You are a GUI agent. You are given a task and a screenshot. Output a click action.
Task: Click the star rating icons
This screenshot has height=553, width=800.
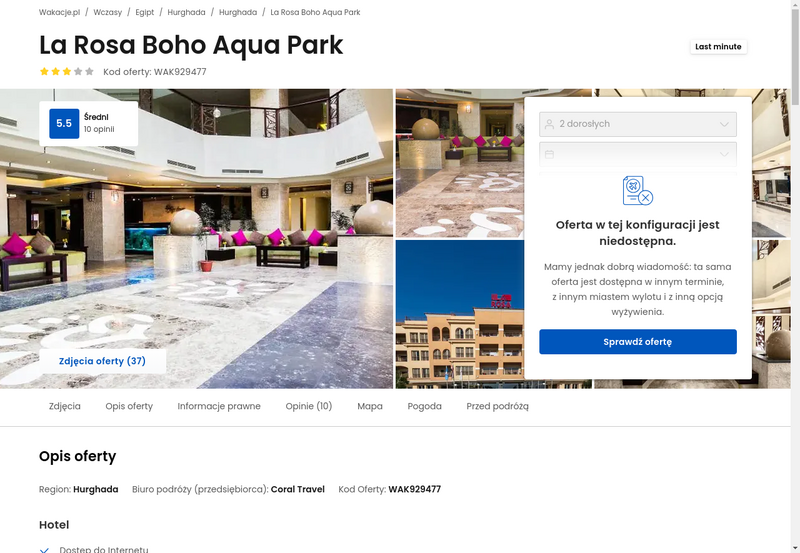click(x=67, y=71)
